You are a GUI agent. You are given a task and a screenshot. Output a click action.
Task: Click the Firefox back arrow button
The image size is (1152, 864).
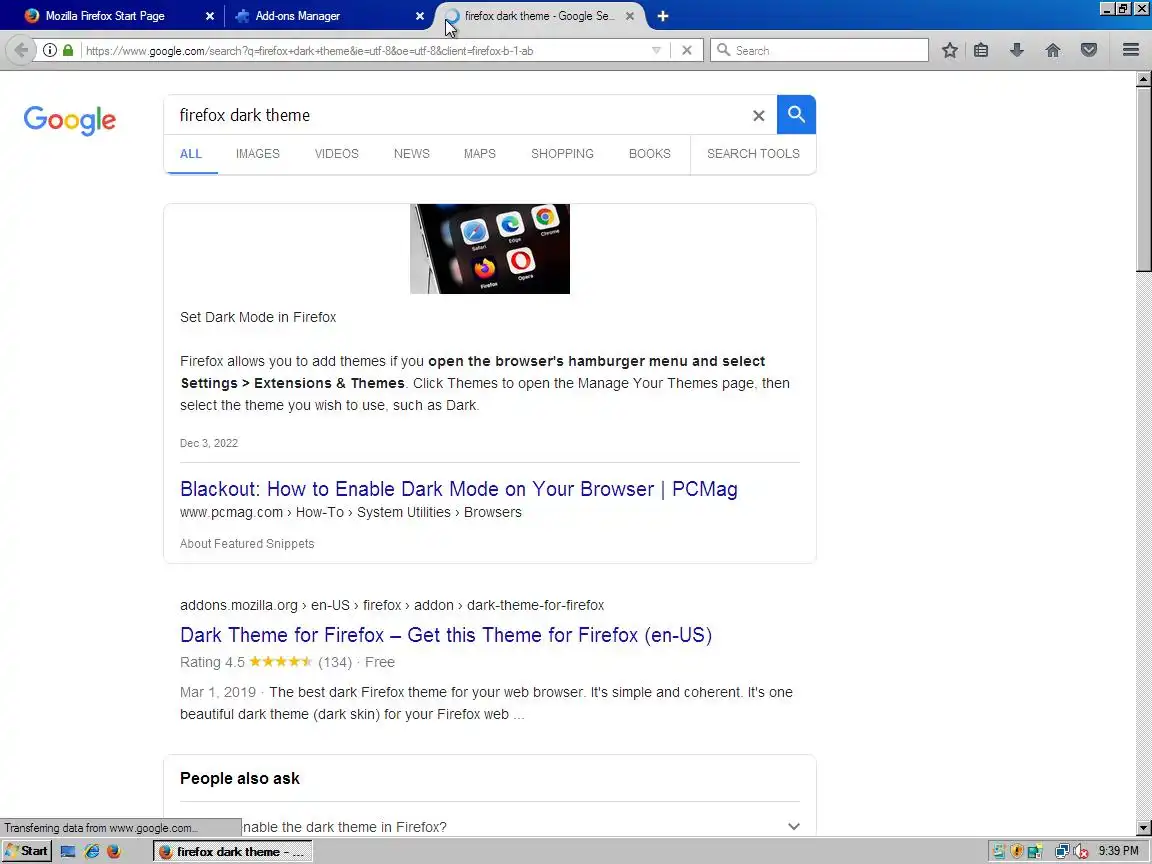coord(21,50)
